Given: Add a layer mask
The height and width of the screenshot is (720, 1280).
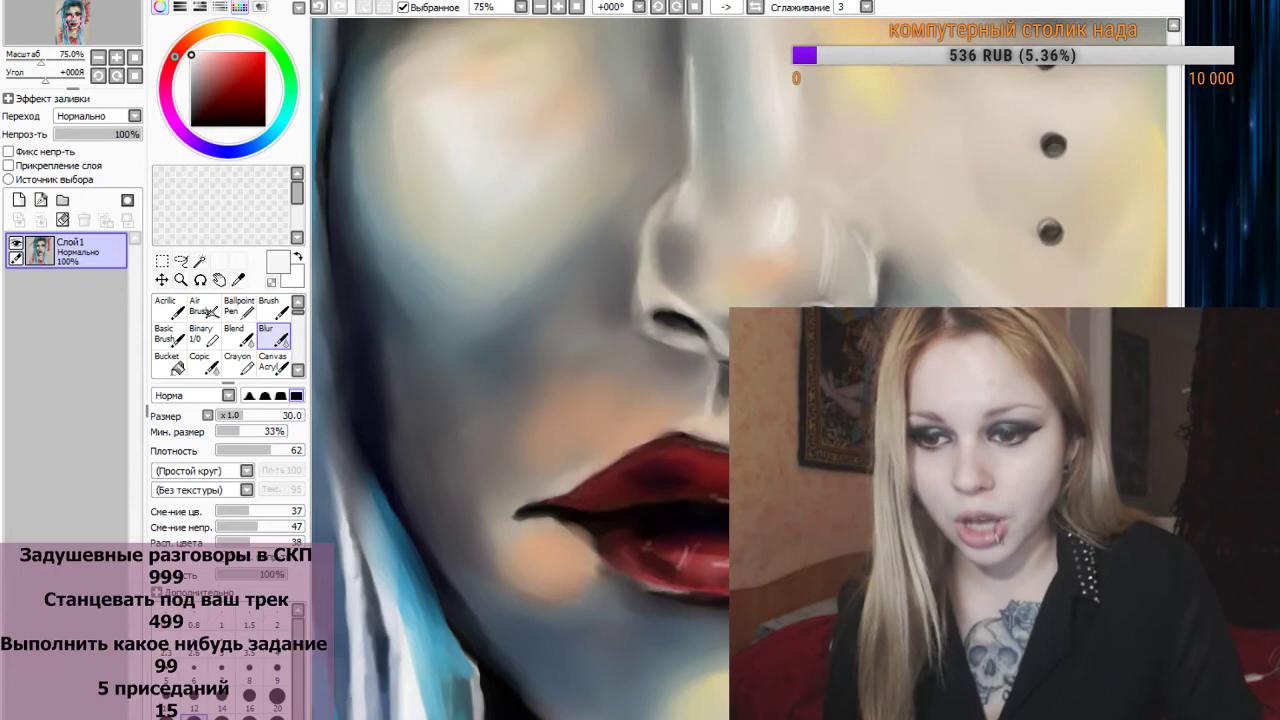Looking at the screenshot, I should (127, 200).
